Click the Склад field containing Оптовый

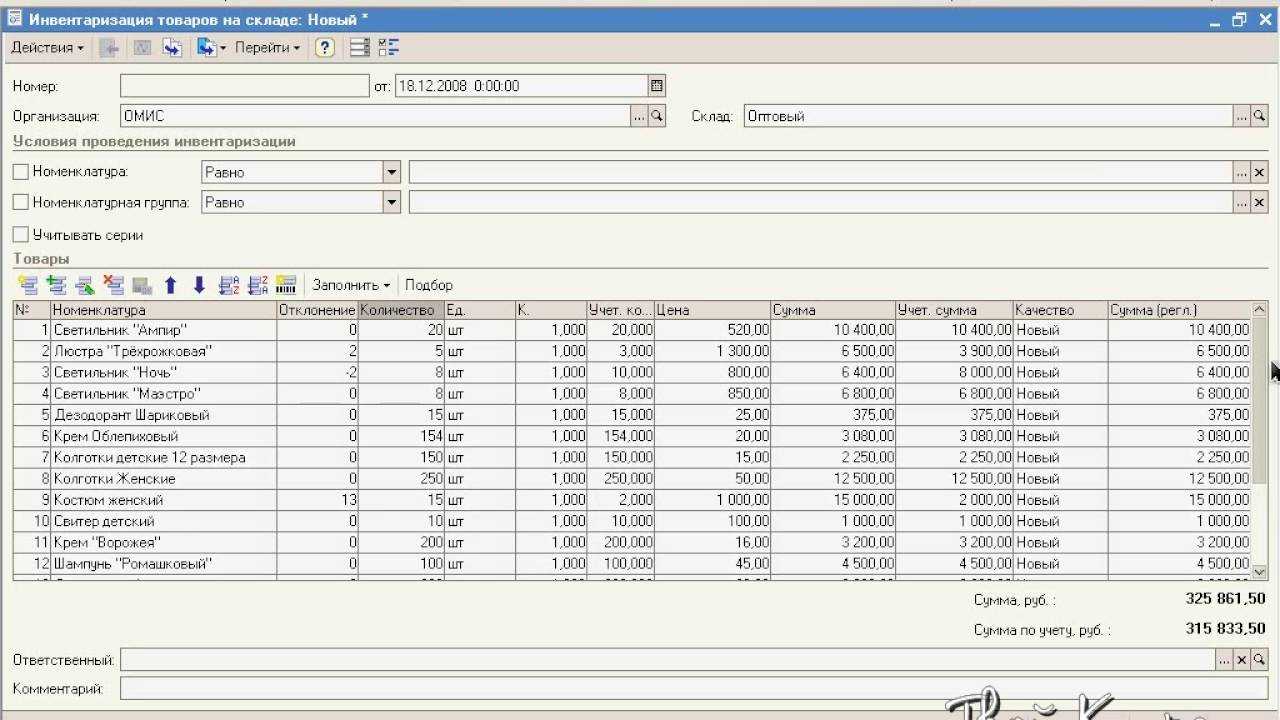click(x=988, y=116)
